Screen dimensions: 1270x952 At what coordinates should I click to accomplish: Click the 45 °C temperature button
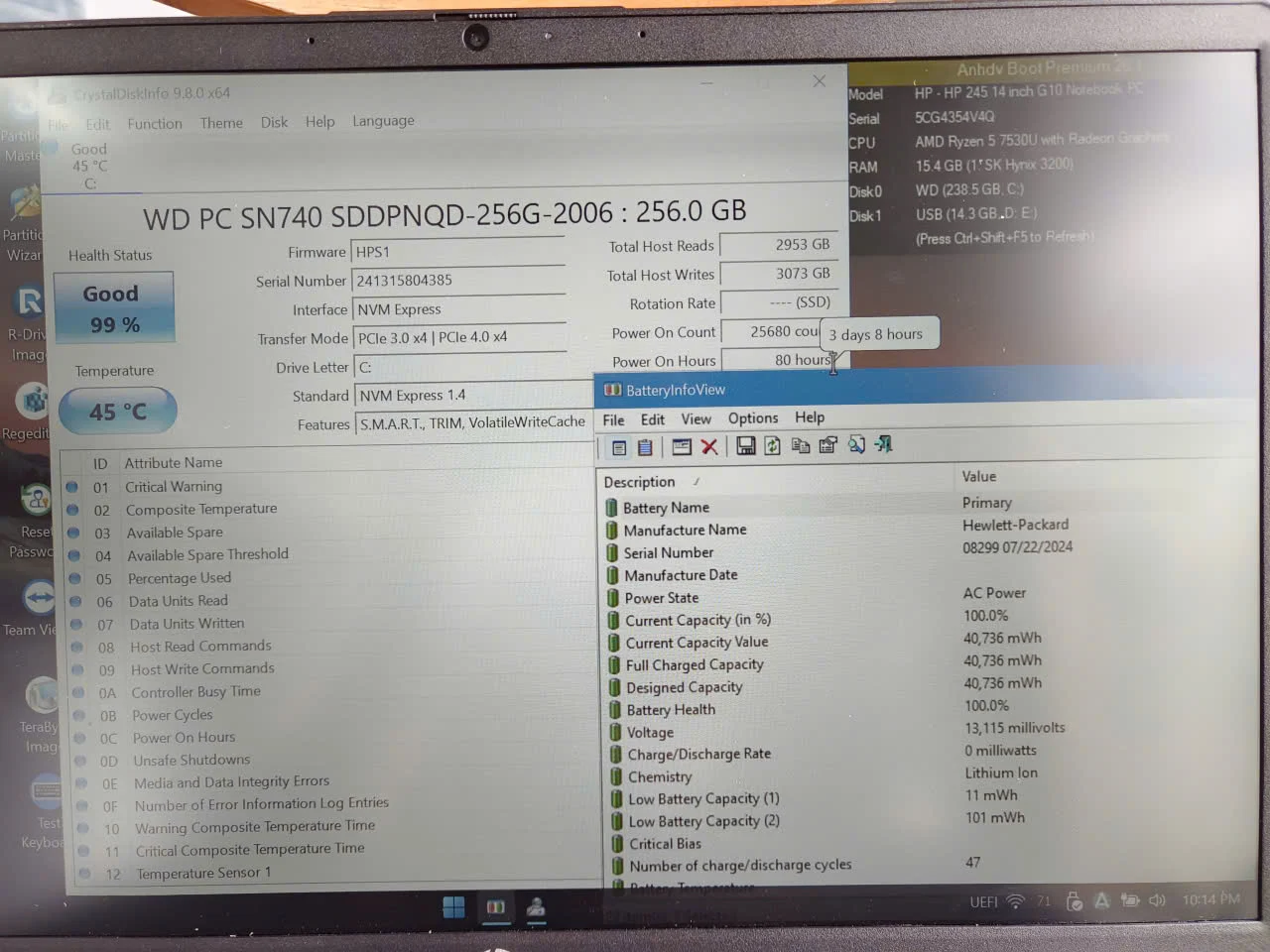click(x=117, y=412)
